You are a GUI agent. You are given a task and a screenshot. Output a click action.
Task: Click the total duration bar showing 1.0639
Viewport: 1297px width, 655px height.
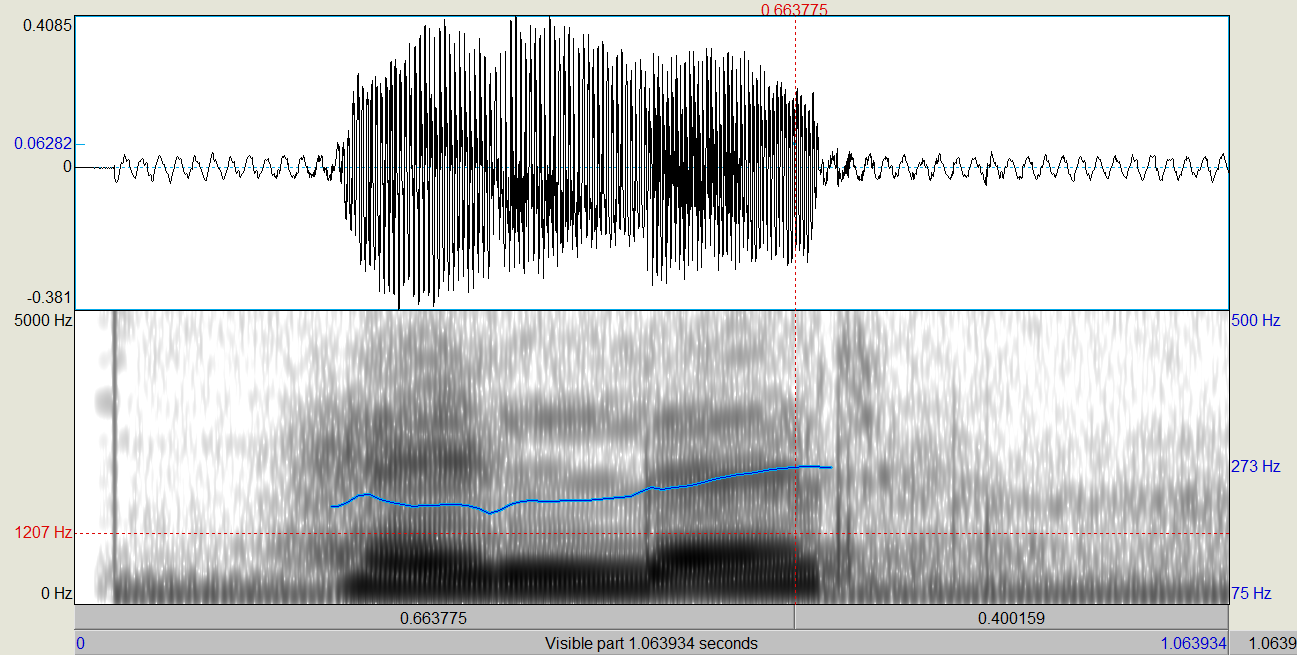(x=1263, y=643)
